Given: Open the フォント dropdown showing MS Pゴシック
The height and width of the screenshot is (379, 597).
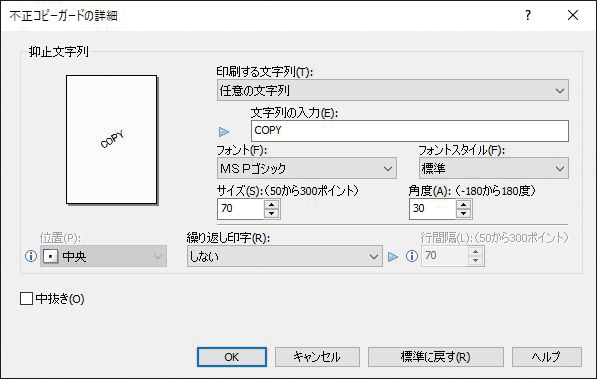Looking at the screenshot, I should (306, 168).
